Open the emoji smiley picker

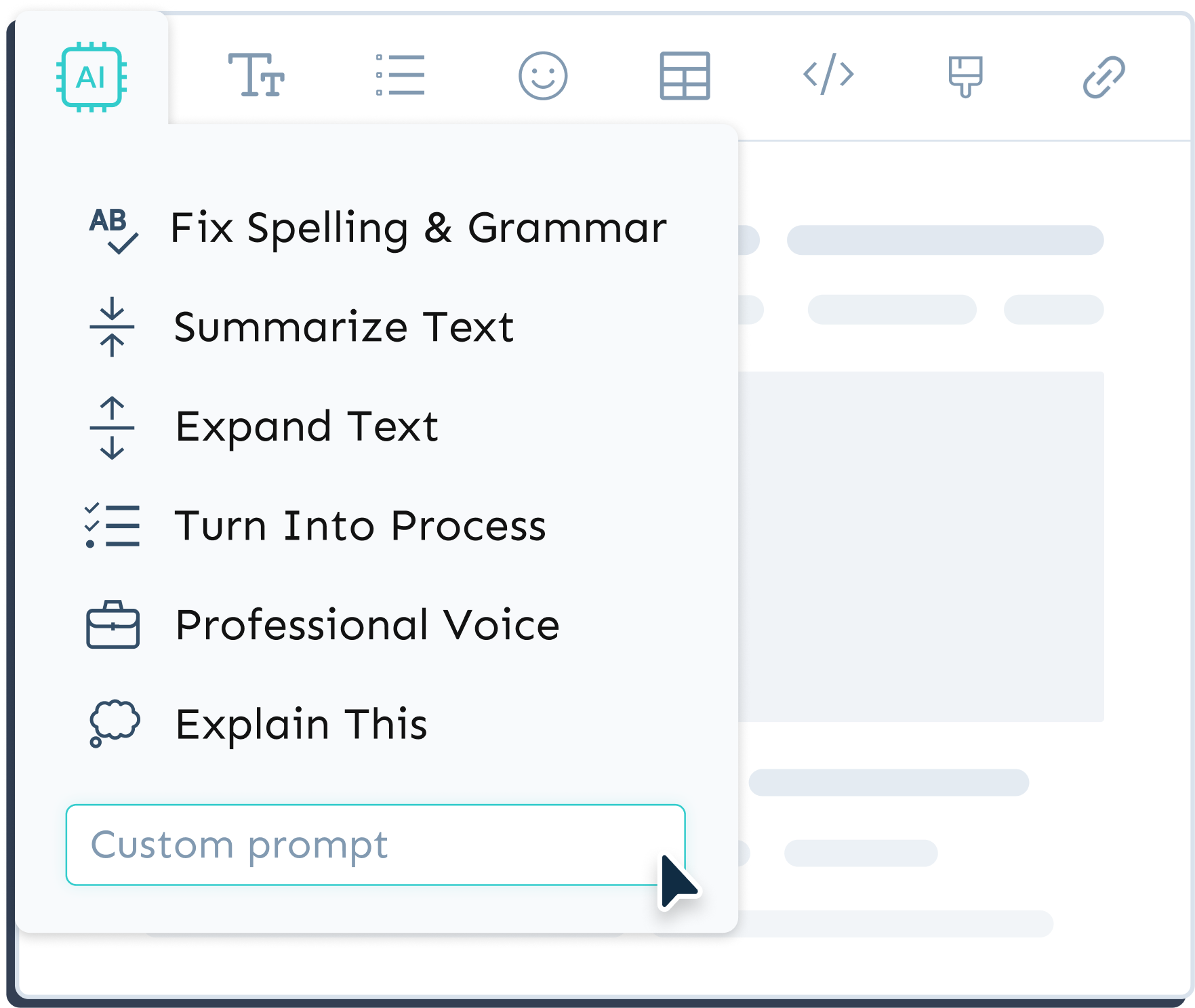pyautogui.click(x=543, y=75)
